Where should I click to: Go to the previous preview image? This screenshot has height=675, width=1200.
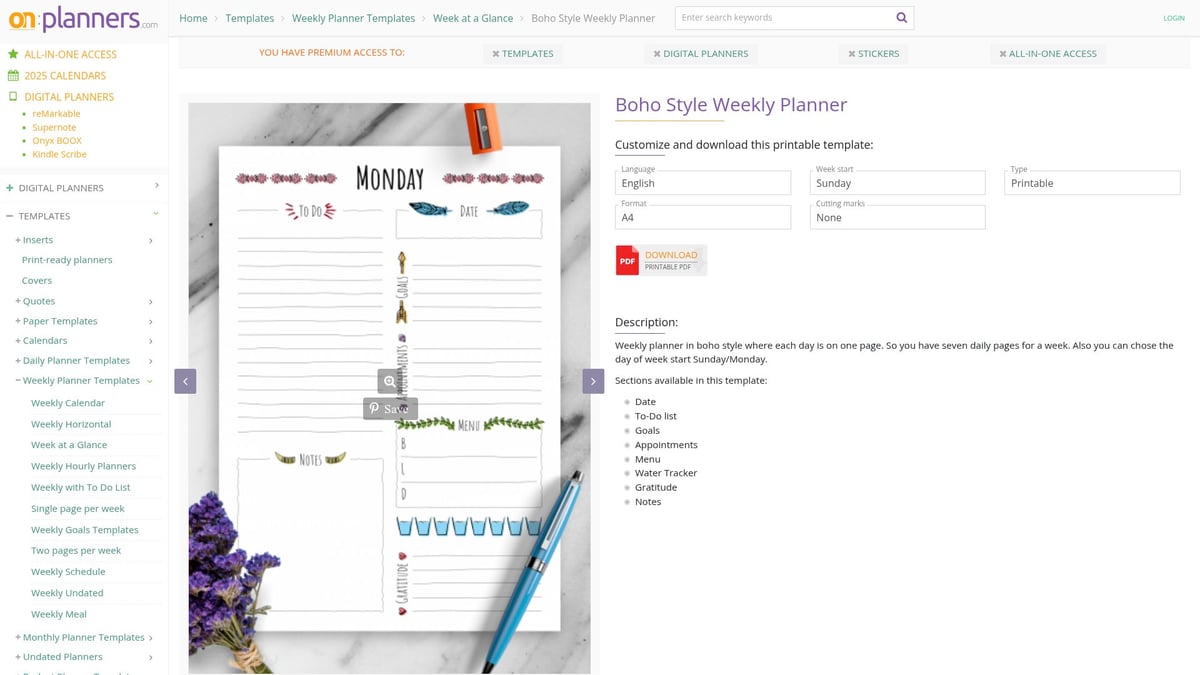pos(185,381)
